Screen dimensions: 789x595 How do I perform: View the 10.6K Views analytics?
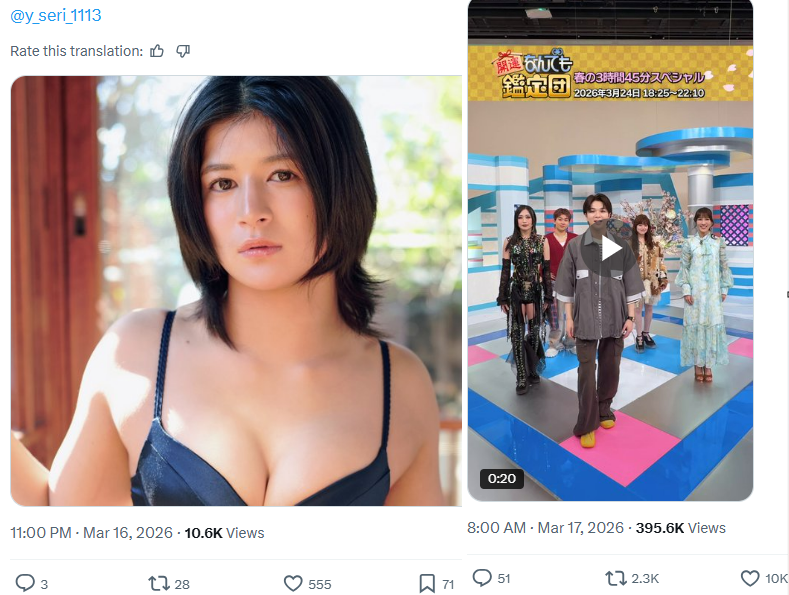(x=224, y=533)
